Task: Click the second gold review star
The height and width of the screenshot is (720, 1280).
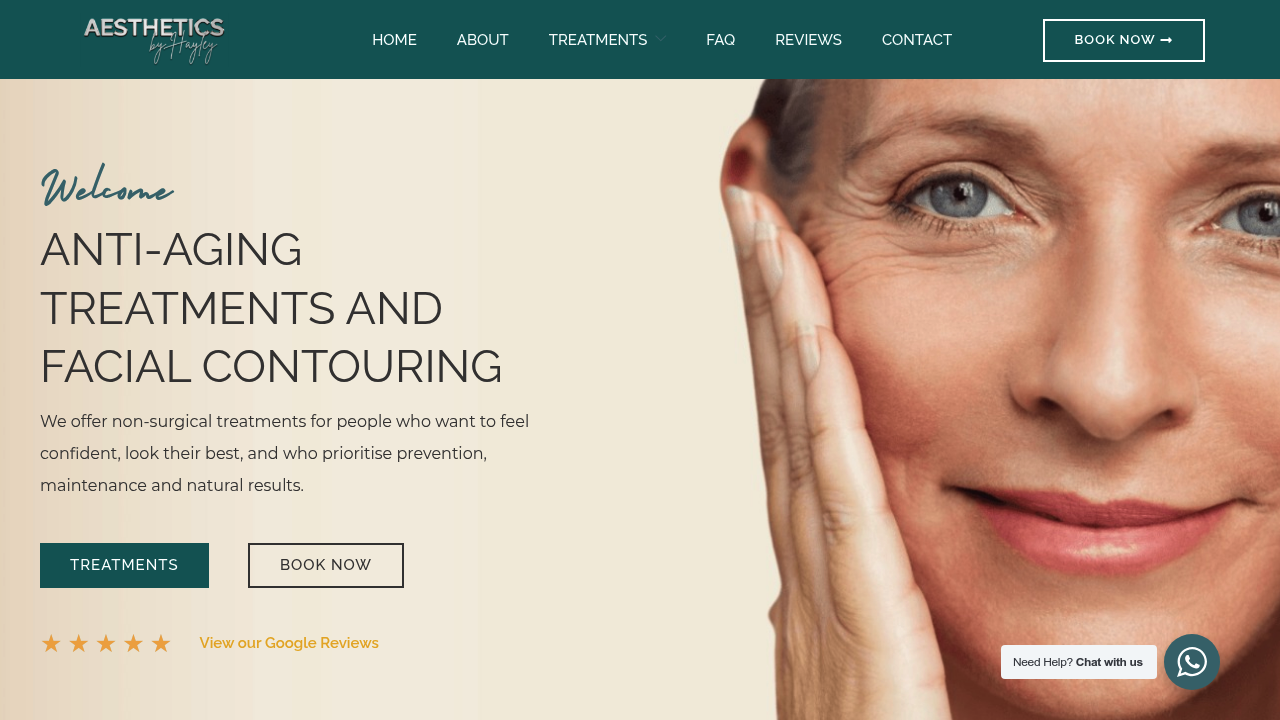Action: point(78,644)
